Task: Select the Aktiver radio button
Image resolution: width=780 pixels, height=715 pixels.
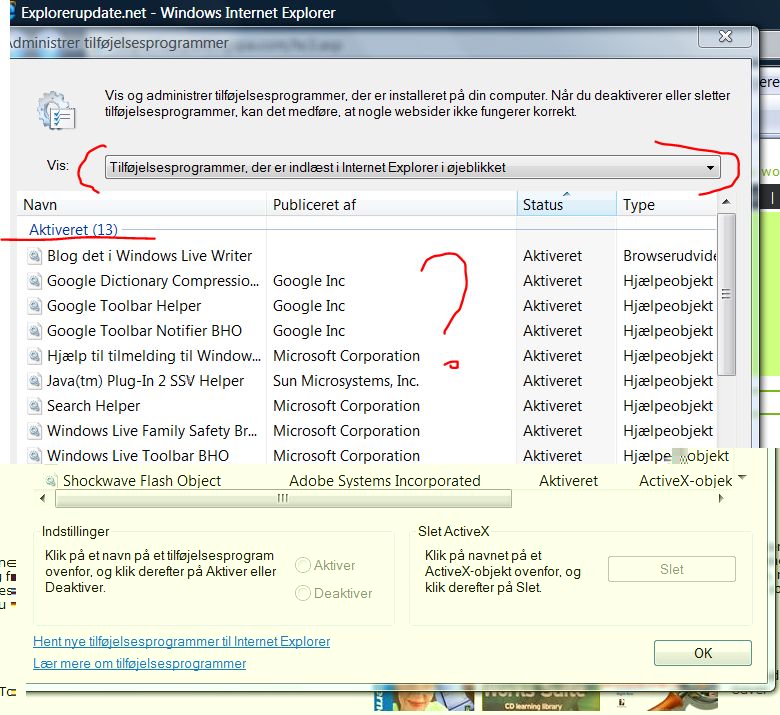Action: coord(303,565)
